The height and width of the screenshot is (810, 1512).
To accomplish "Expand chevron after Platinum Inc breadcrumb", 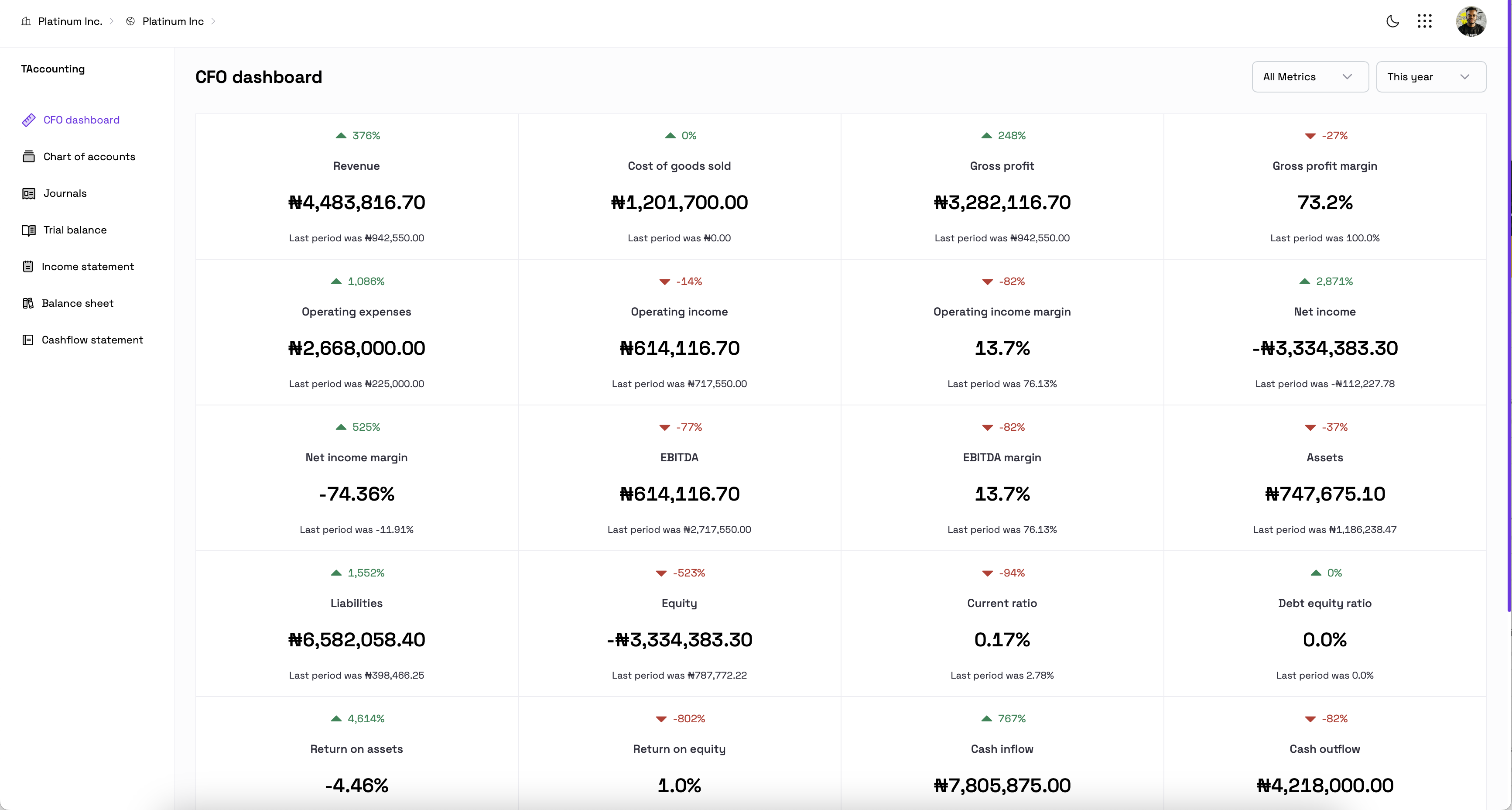I will tap(213, 21).
